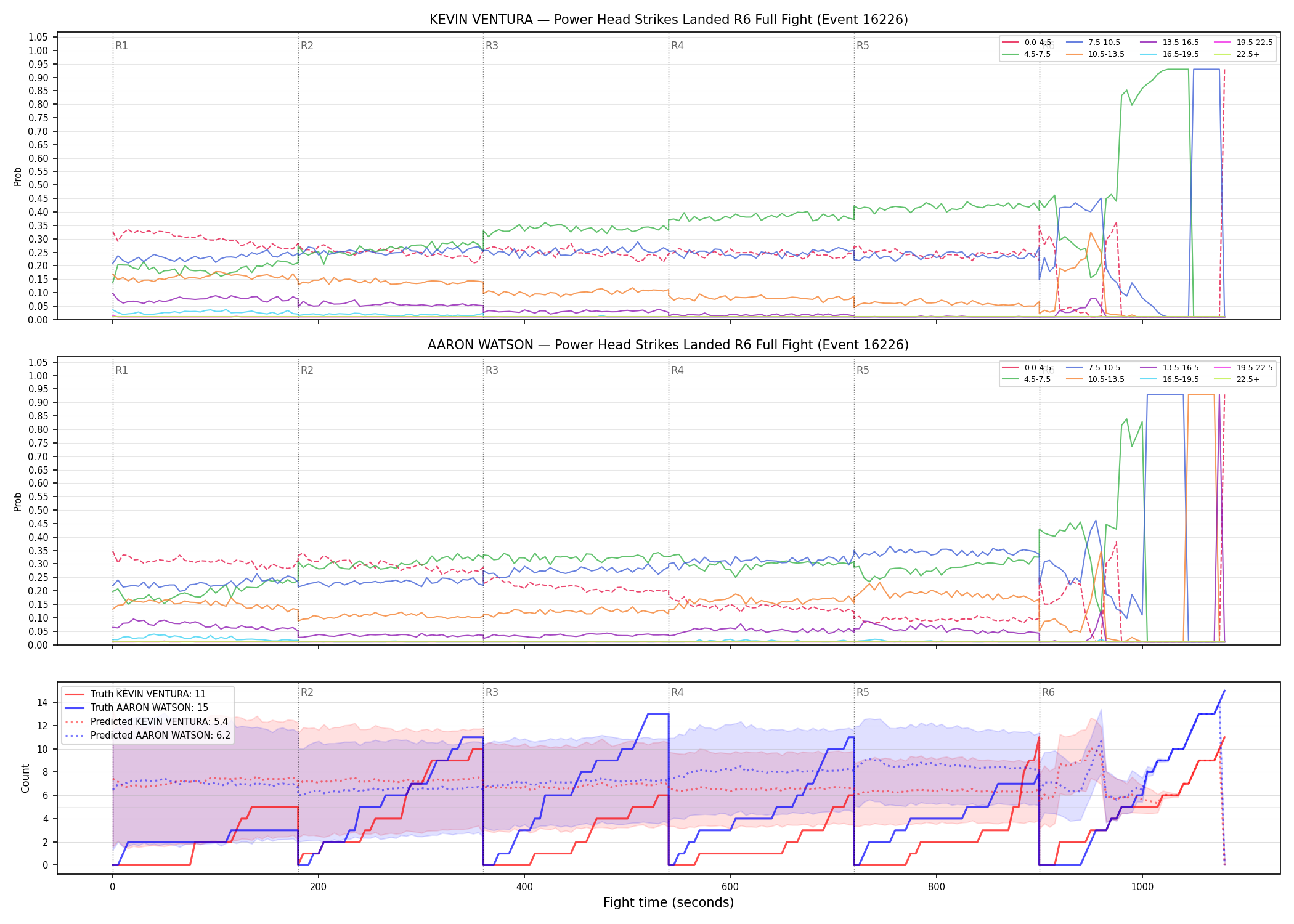Viewport: 1294px width, 924px height.
Task: Click the y-axis tick label 1.05 on Ventura chart
Action: [38, 38]
